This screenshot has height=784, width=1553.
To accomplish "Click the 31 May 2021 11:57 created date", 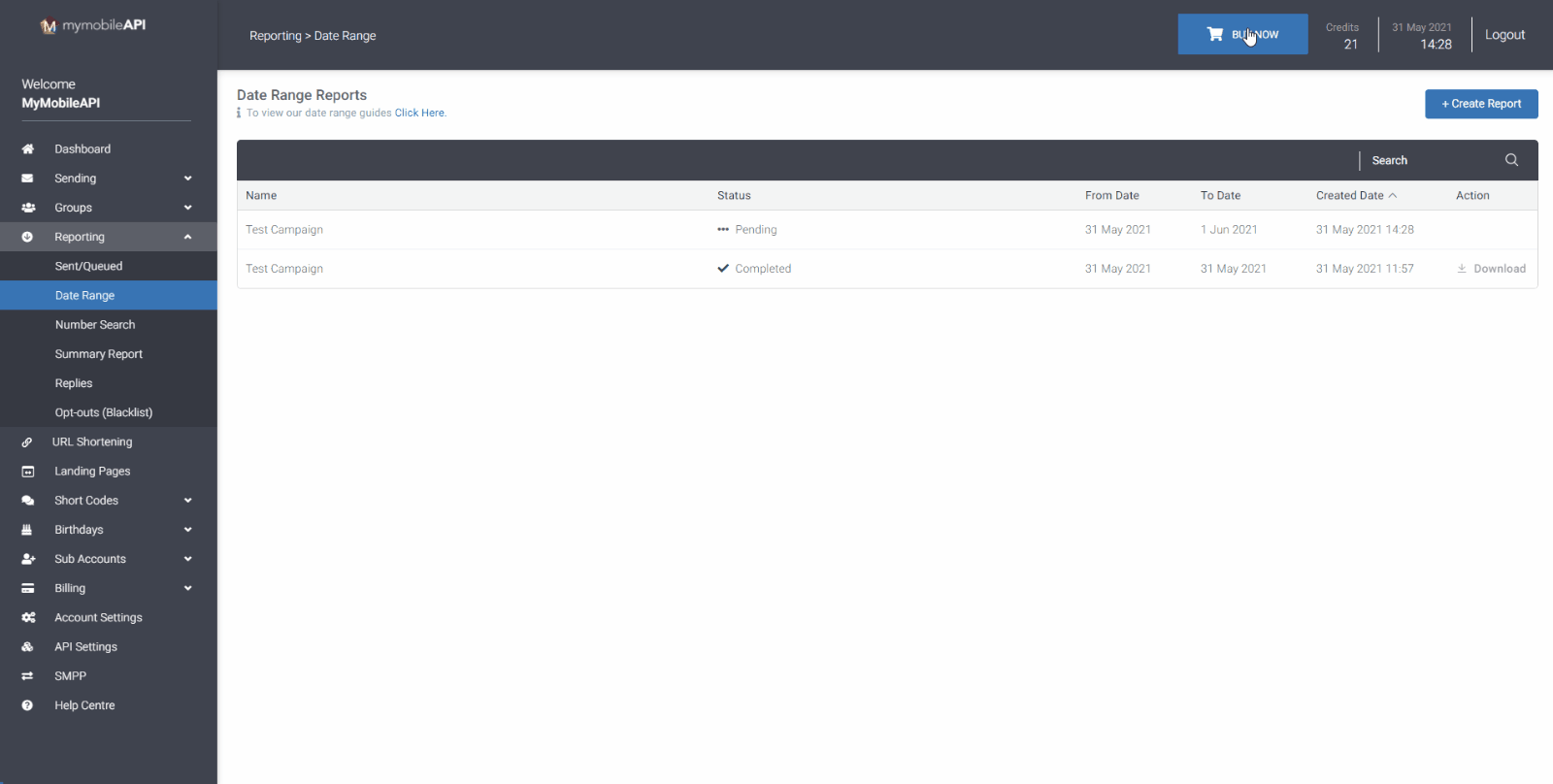I will tap(1365, 269).
